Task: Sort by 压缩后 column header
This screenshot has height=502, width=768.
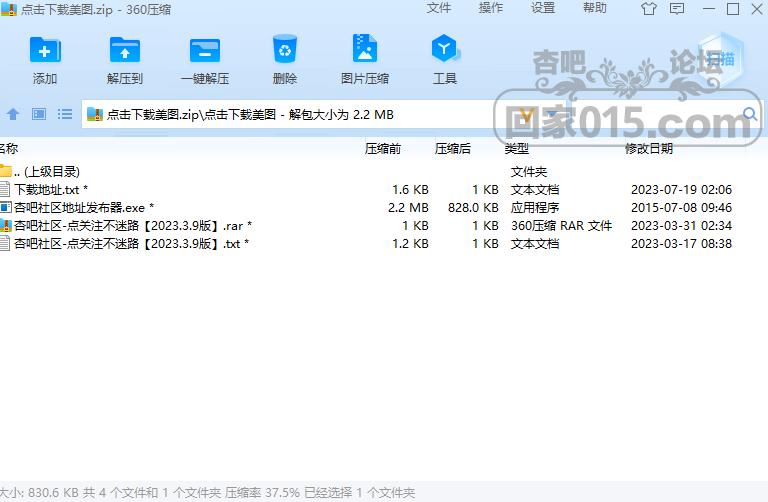Action: click(453, 148)
